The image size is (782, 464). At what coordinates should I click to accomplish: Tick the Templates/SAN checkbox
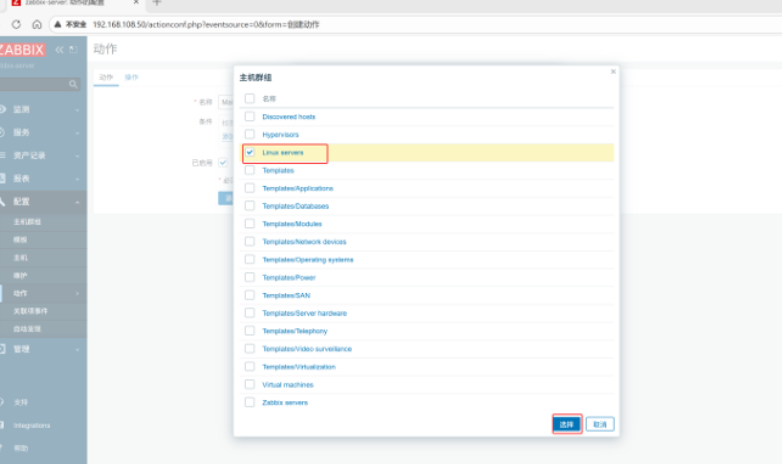coord(250,295)
